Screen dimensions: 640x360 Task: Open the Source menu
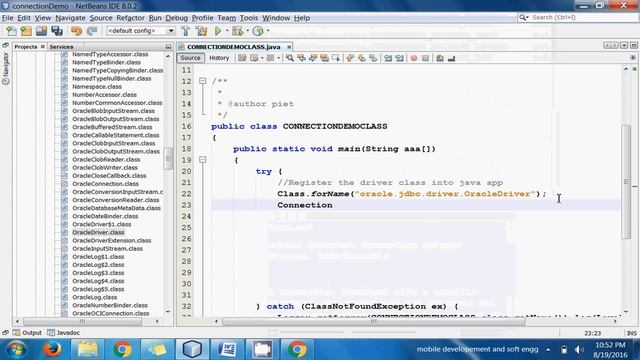click(x=101, y=18)
